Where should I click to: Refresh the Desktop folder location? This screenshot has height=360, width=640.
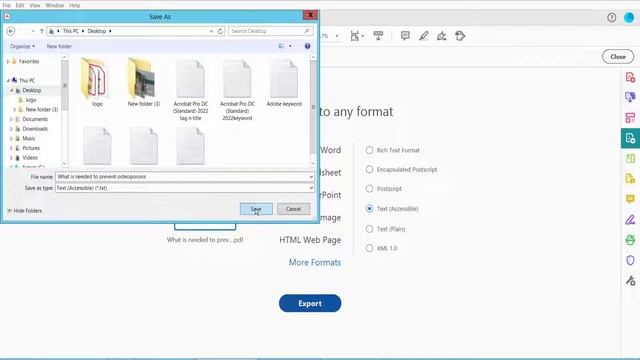(x=220, y=31)
